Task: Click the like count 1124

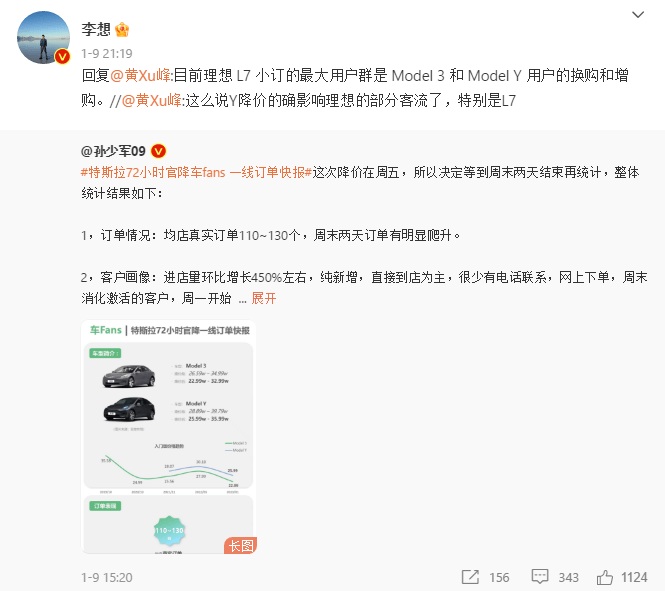Action: (x=634, y=577)
